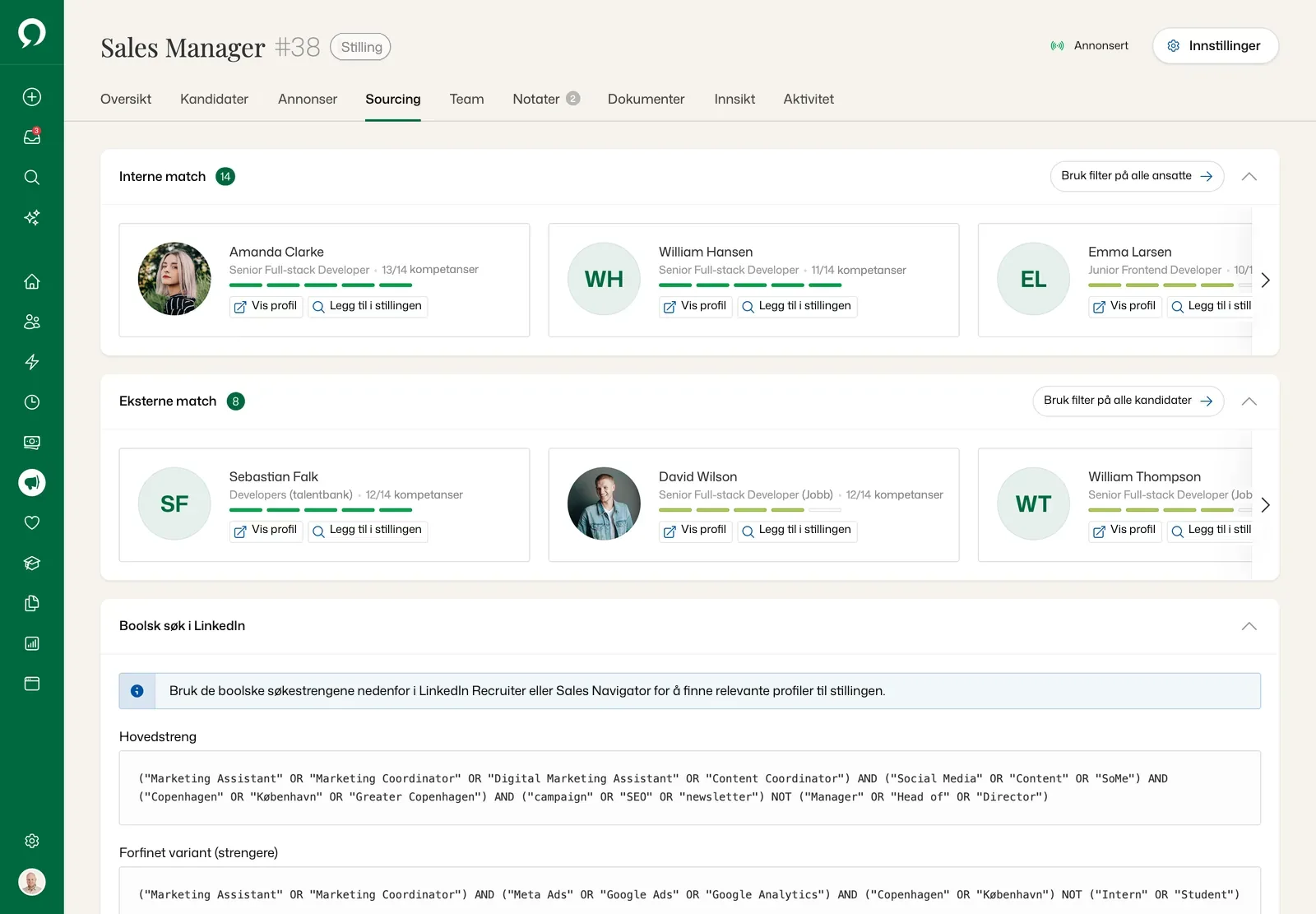Open the people icon in sidebar
The height and width of the screenshot is (914, 1316).
click(x=32, y=322)
